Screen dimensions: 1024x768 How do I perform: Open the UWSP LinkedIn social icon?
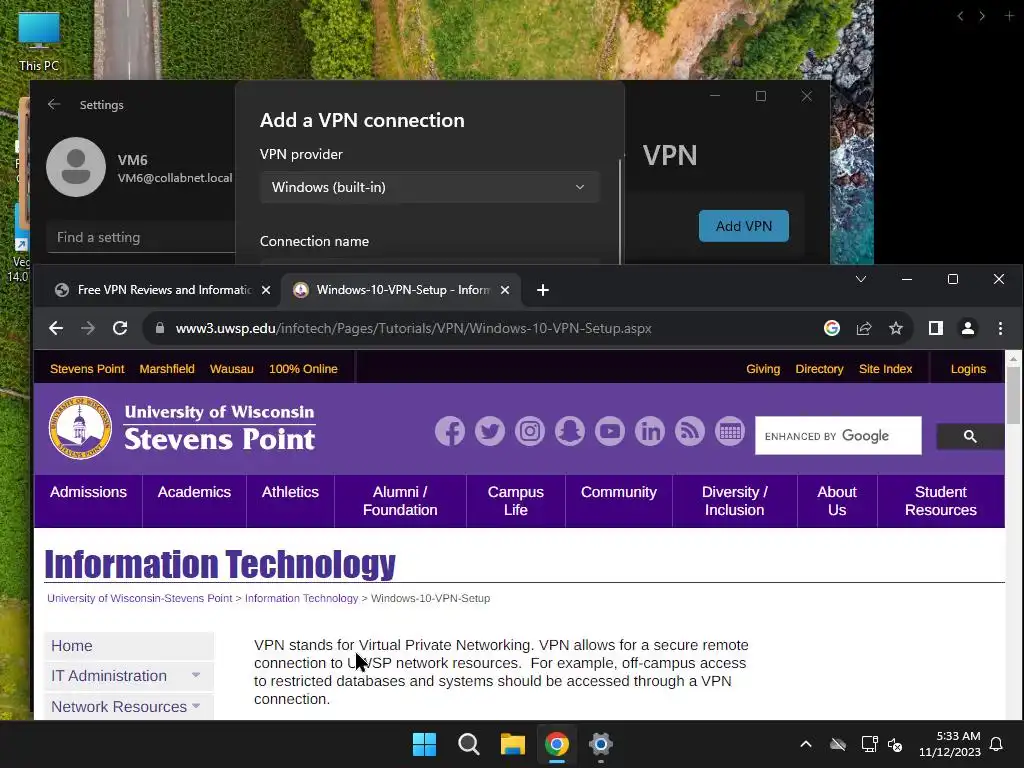tap(650, 432)
